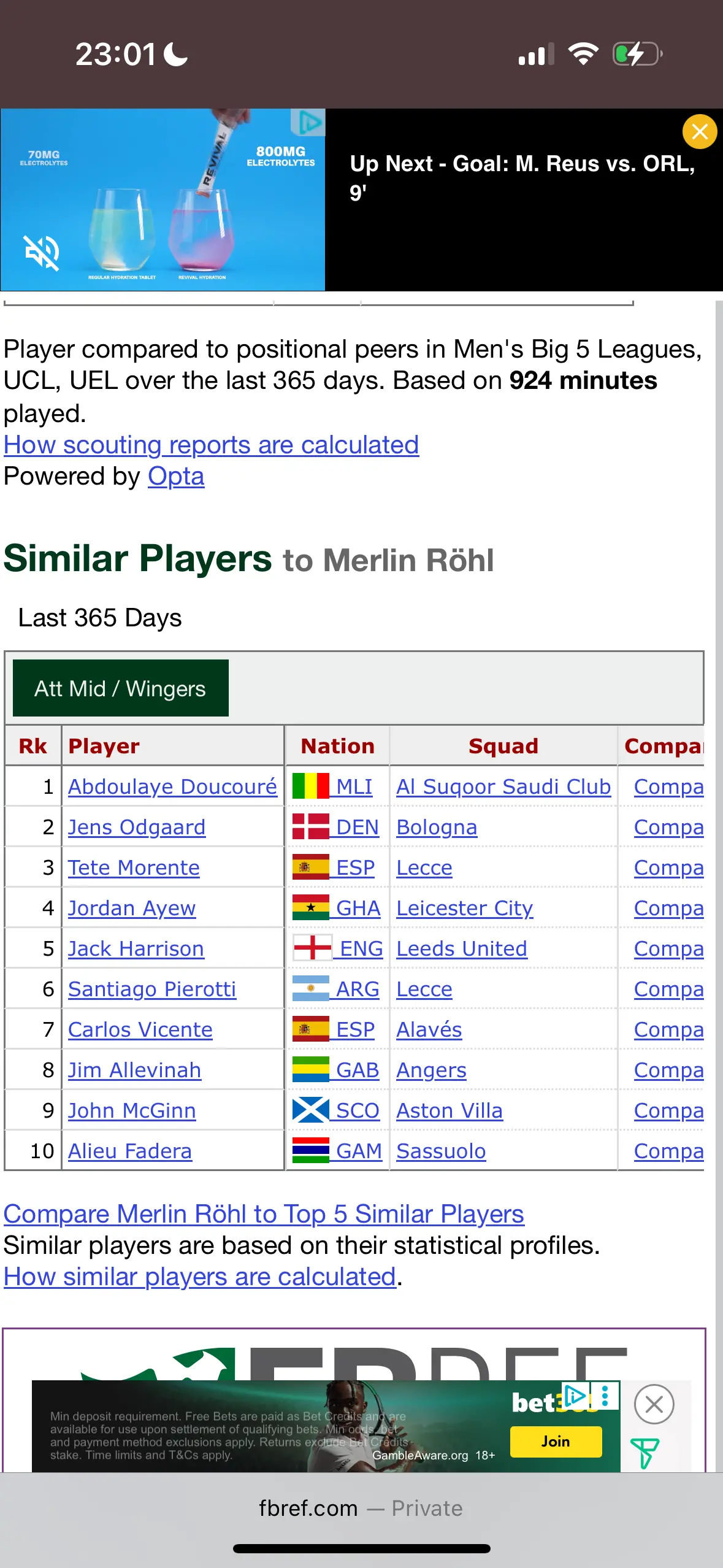Tap the fbref.com address bar
This screenshot has width=723, height=1568.
[x=361, y=1508]
